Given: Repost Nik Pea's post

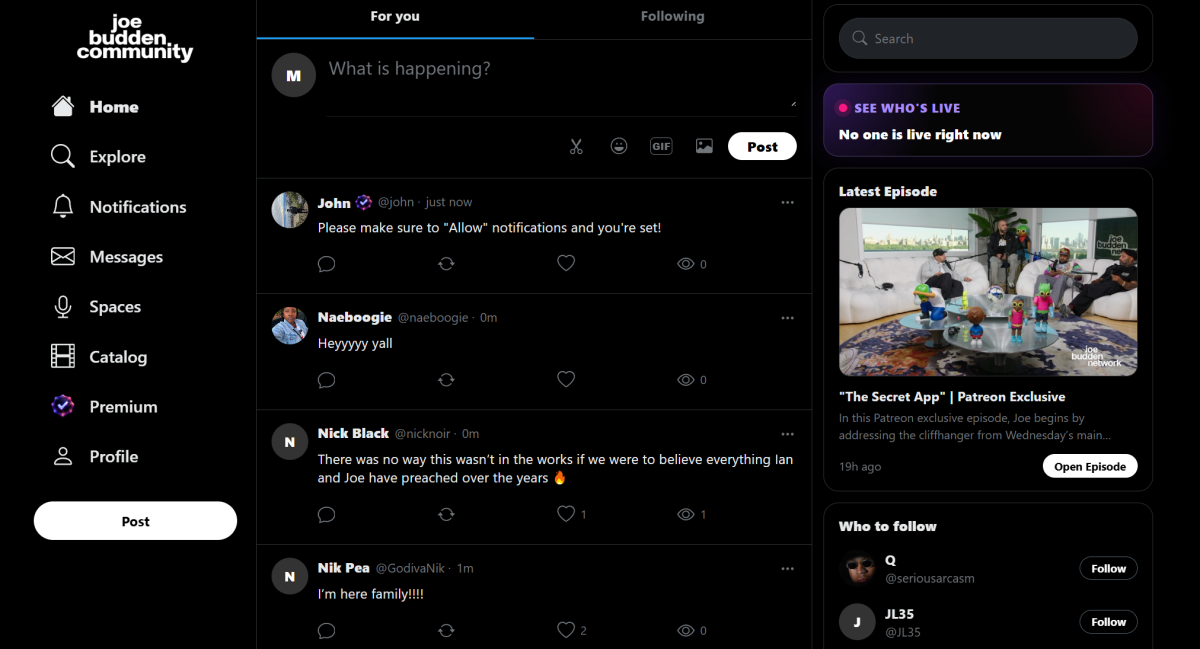Looking at the screenshot, I should [x=446, y=631].
